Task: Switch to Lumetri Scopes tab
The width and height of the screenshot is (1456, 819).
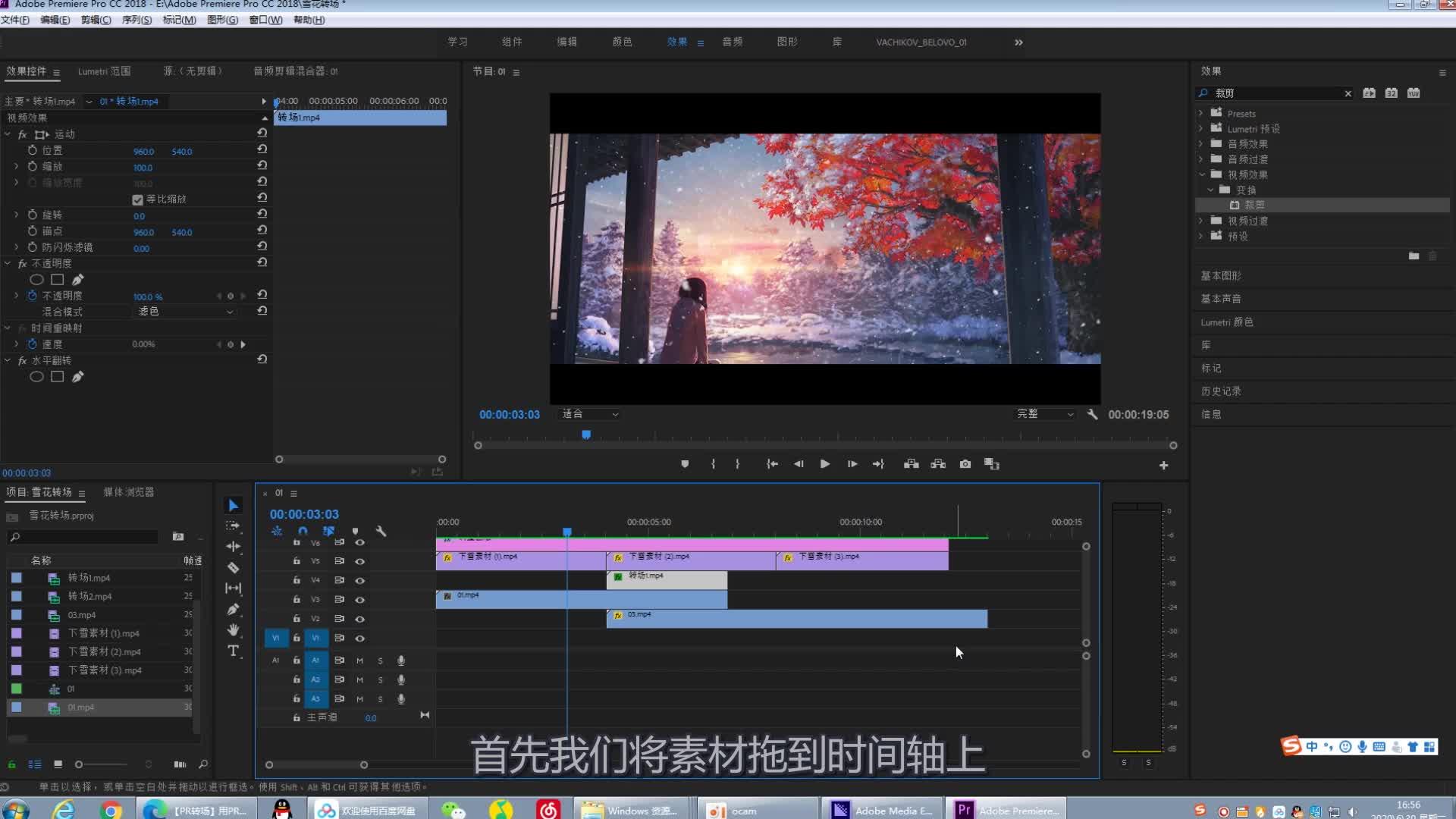Action: (x=104, y=71)
